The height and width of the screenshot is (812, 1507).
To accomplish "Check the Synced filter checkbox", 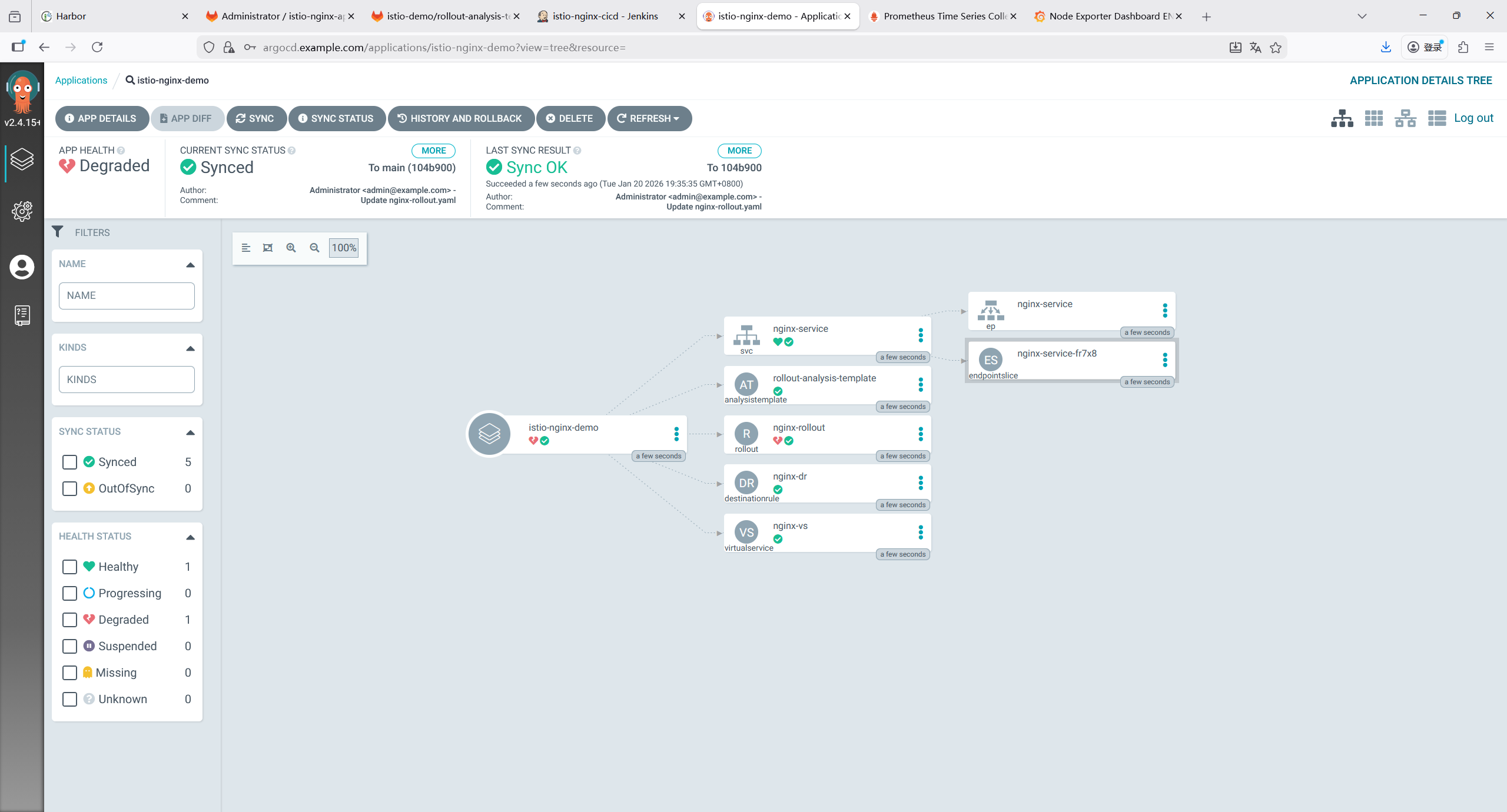I will [x=69, y=462].
